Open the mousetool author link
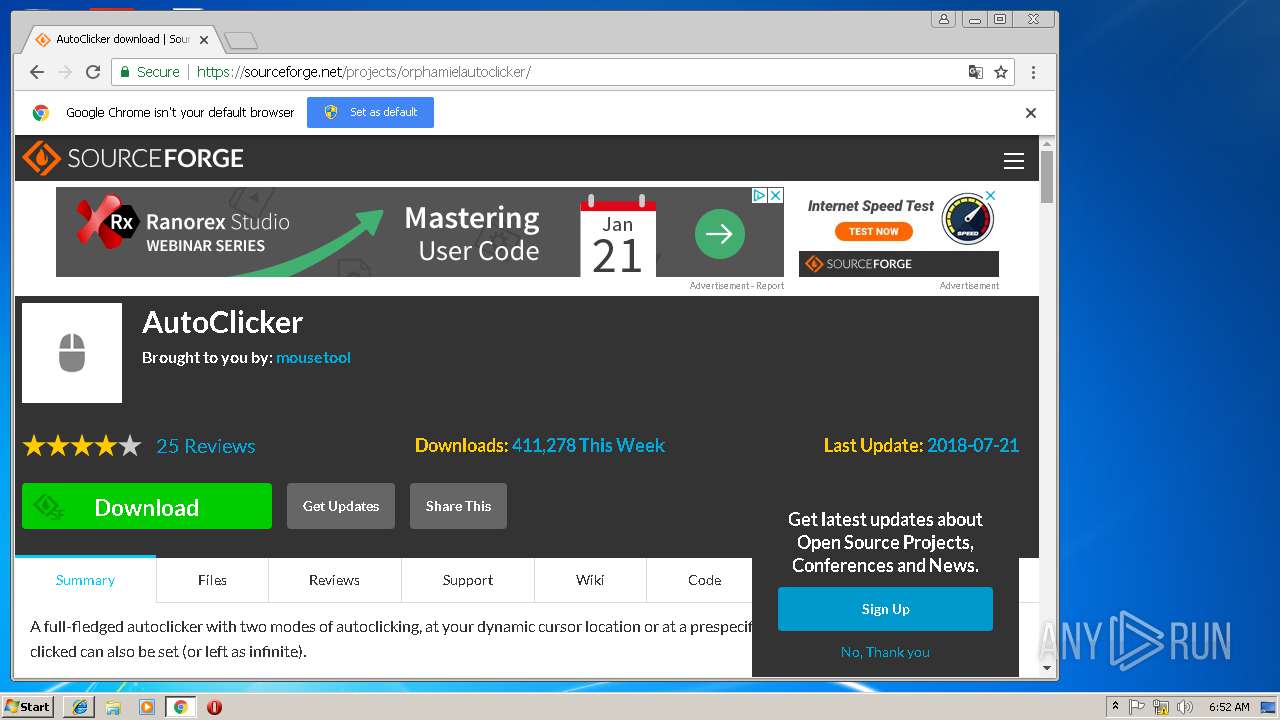This screenshot has height=720, width=1280. [313, 357]
